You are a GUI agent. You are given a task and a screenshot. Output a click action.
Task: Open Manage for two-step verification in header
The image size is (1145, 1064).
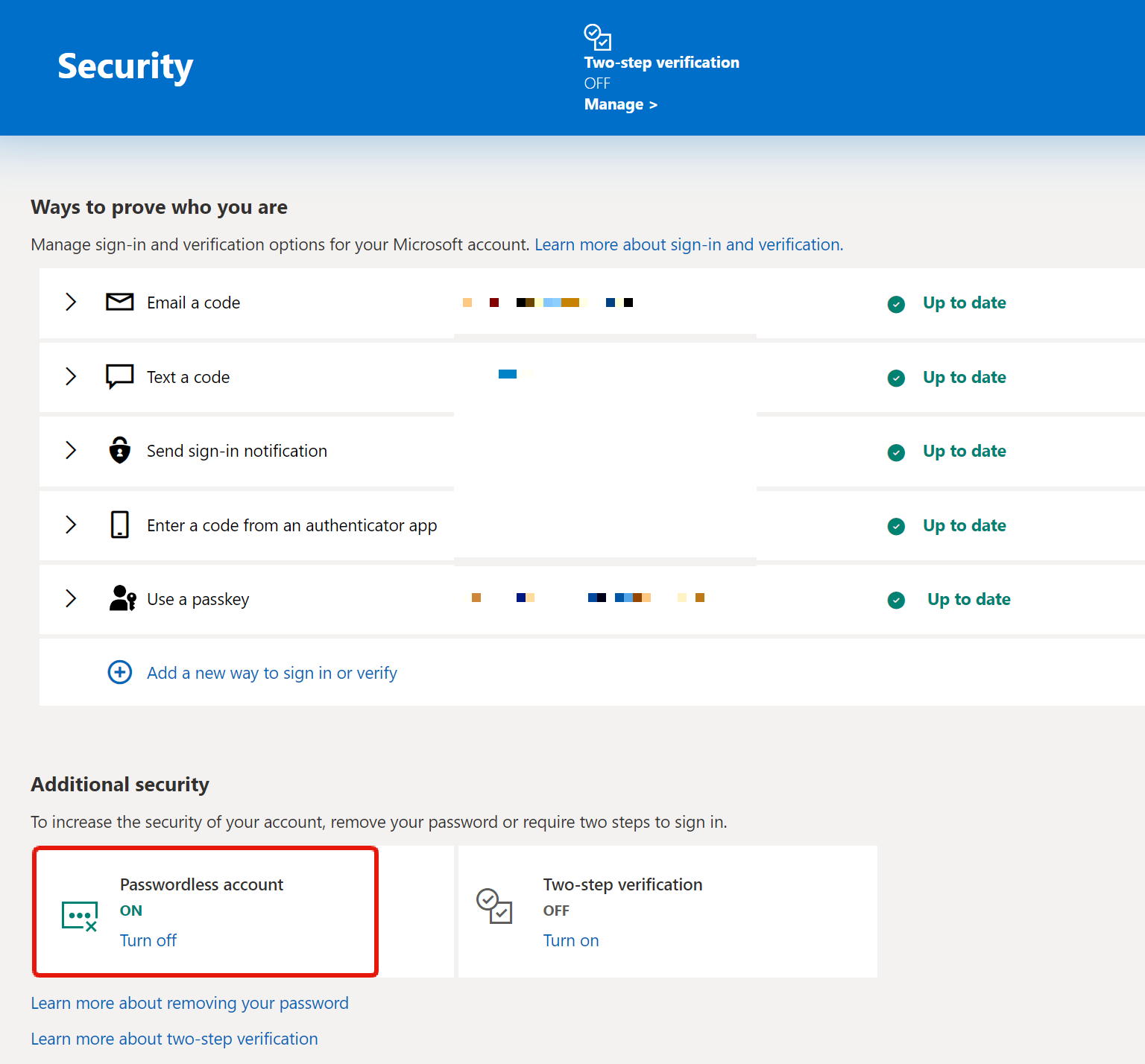coord(620,104)
